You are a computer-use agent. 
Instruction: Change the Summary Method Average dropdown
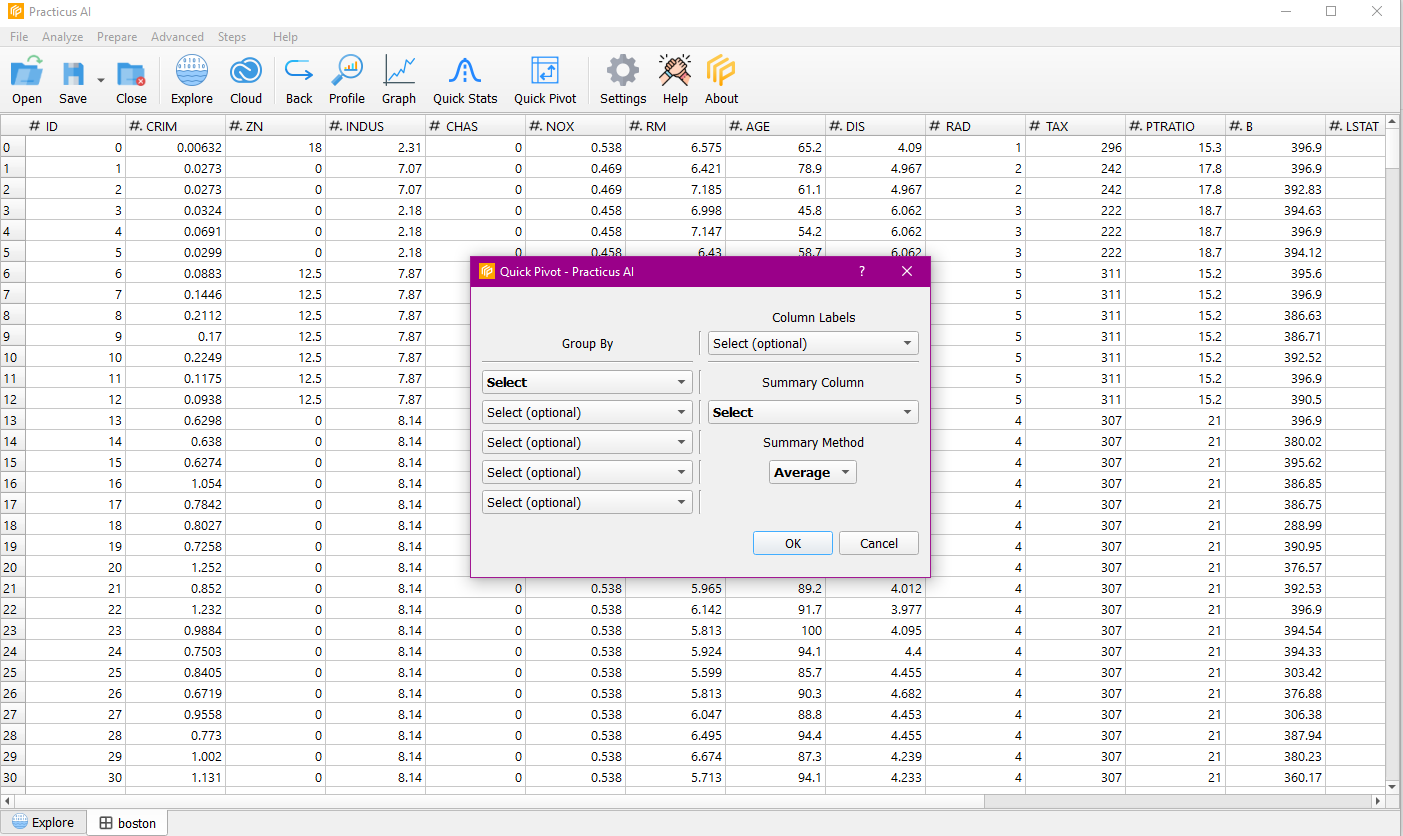tap(812, 472)
